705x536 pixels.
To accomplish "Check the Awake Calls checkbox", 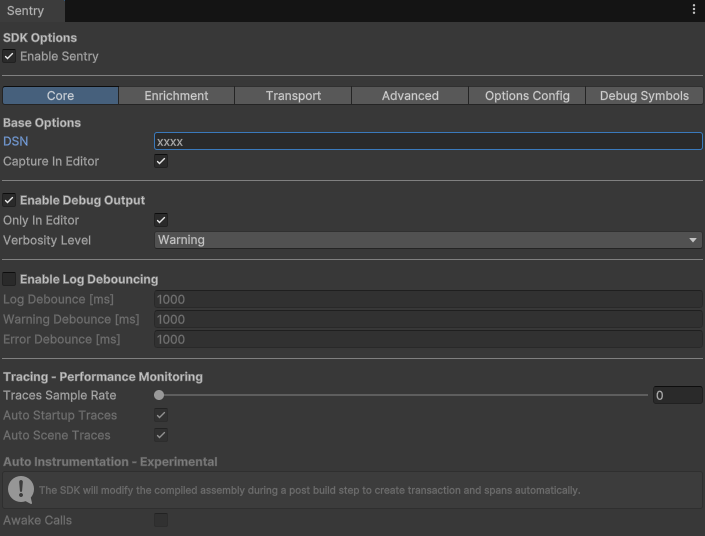I will 161,520.
